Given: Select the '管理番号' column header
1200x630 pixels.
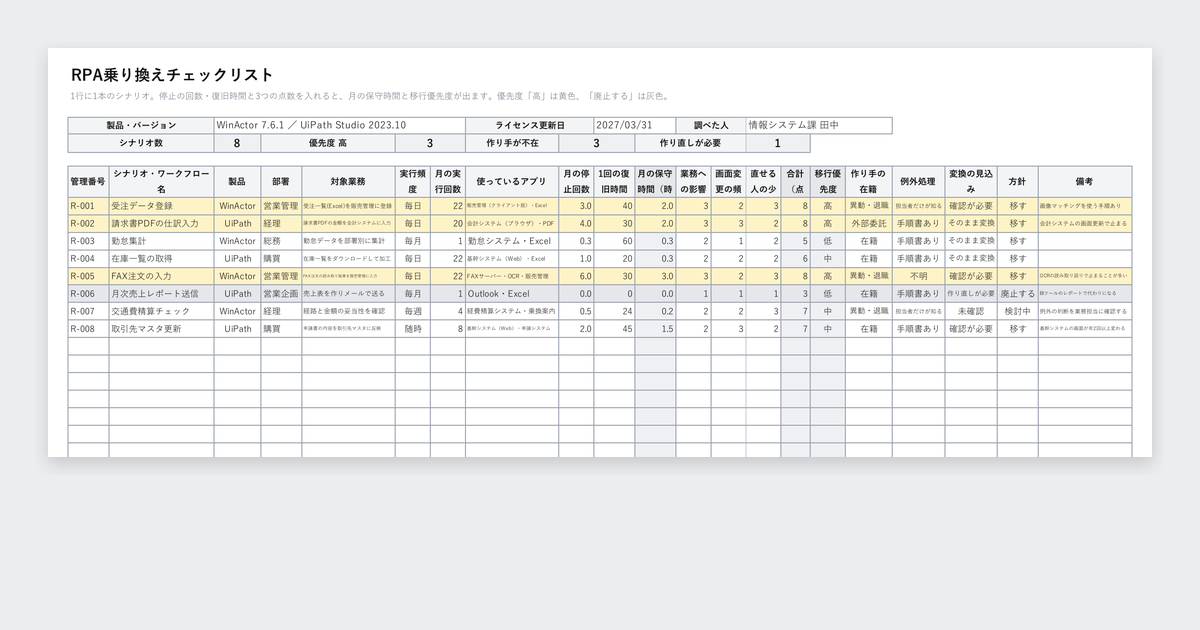Looking at the screenshot, I should click(88, 182).
